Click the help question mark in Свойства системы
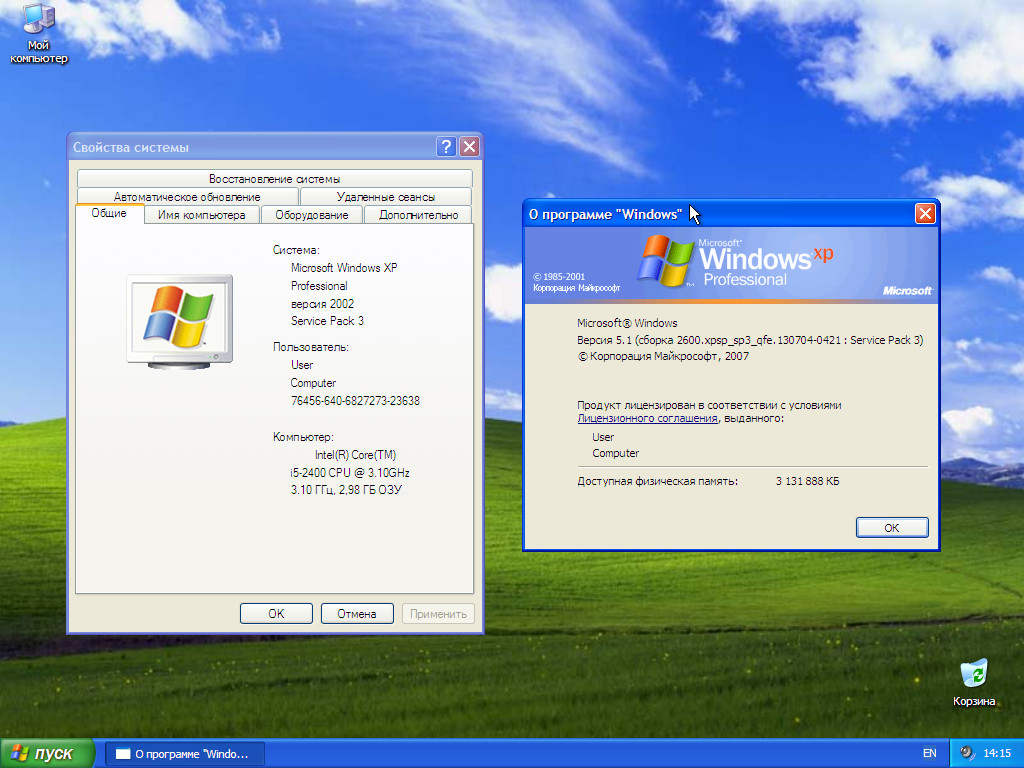 pyautogui.click(x=446, y=146)
